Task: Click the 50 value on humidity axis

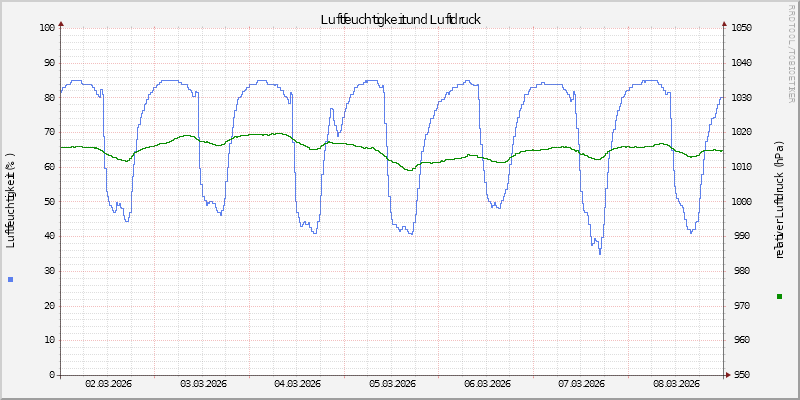Action: click(x=49, y=202)
